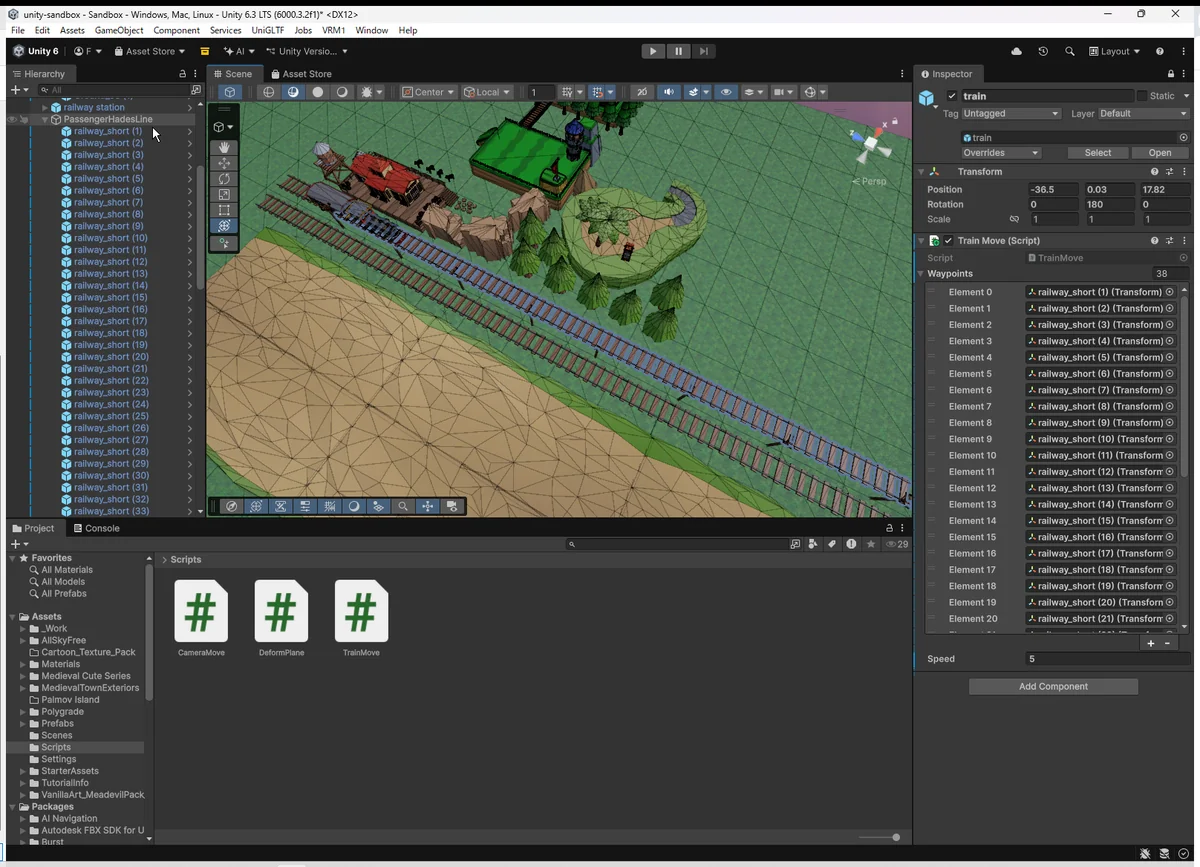Click the cloud services icon

point(1017,51)
